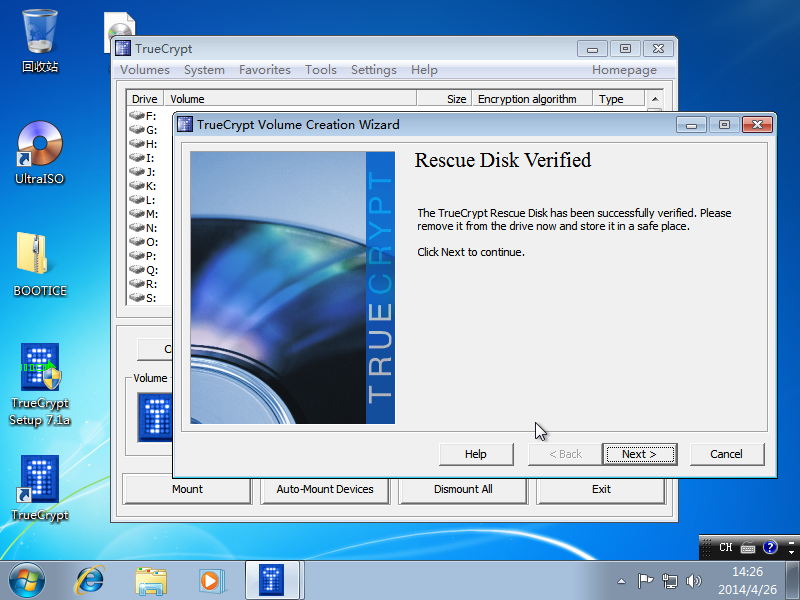Open the System menu

point(204,70)
